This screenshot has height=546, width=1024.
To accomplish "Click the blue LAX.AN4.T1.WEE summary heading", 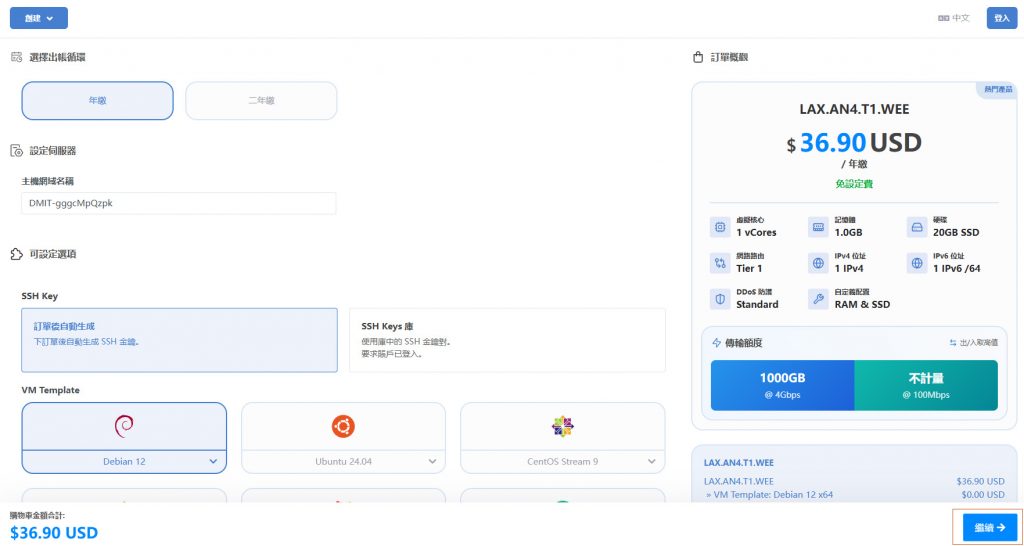I will (739, 462).
